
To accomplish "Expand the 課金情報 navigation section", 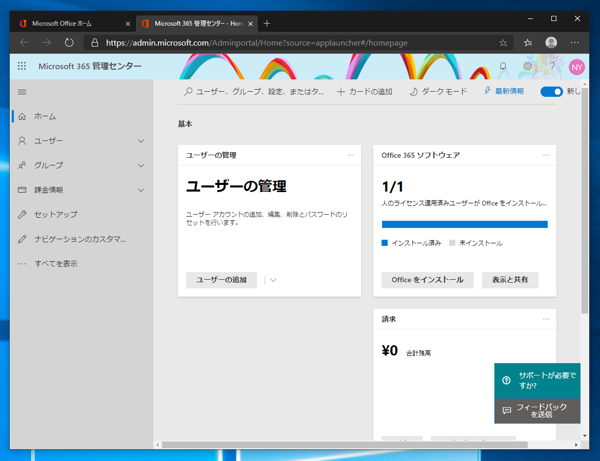I will click(x=141, y=190).
